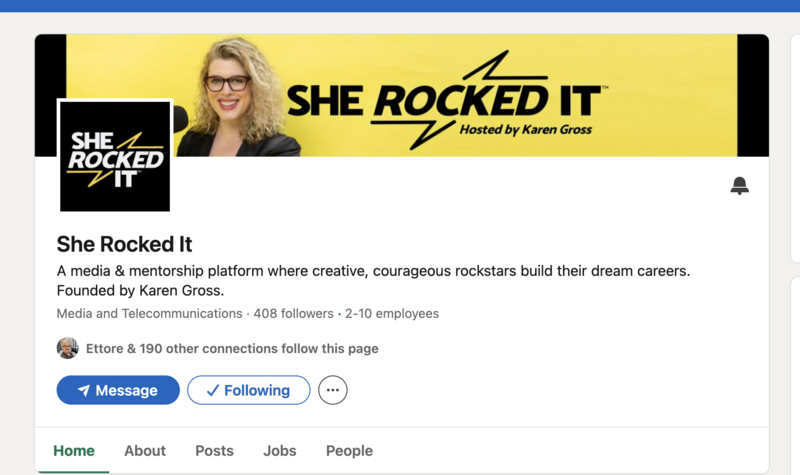The height and width of the screenshot is (475, 800).
Task: Click the She Rocked It page title
Action: click(x=124, y=244)
